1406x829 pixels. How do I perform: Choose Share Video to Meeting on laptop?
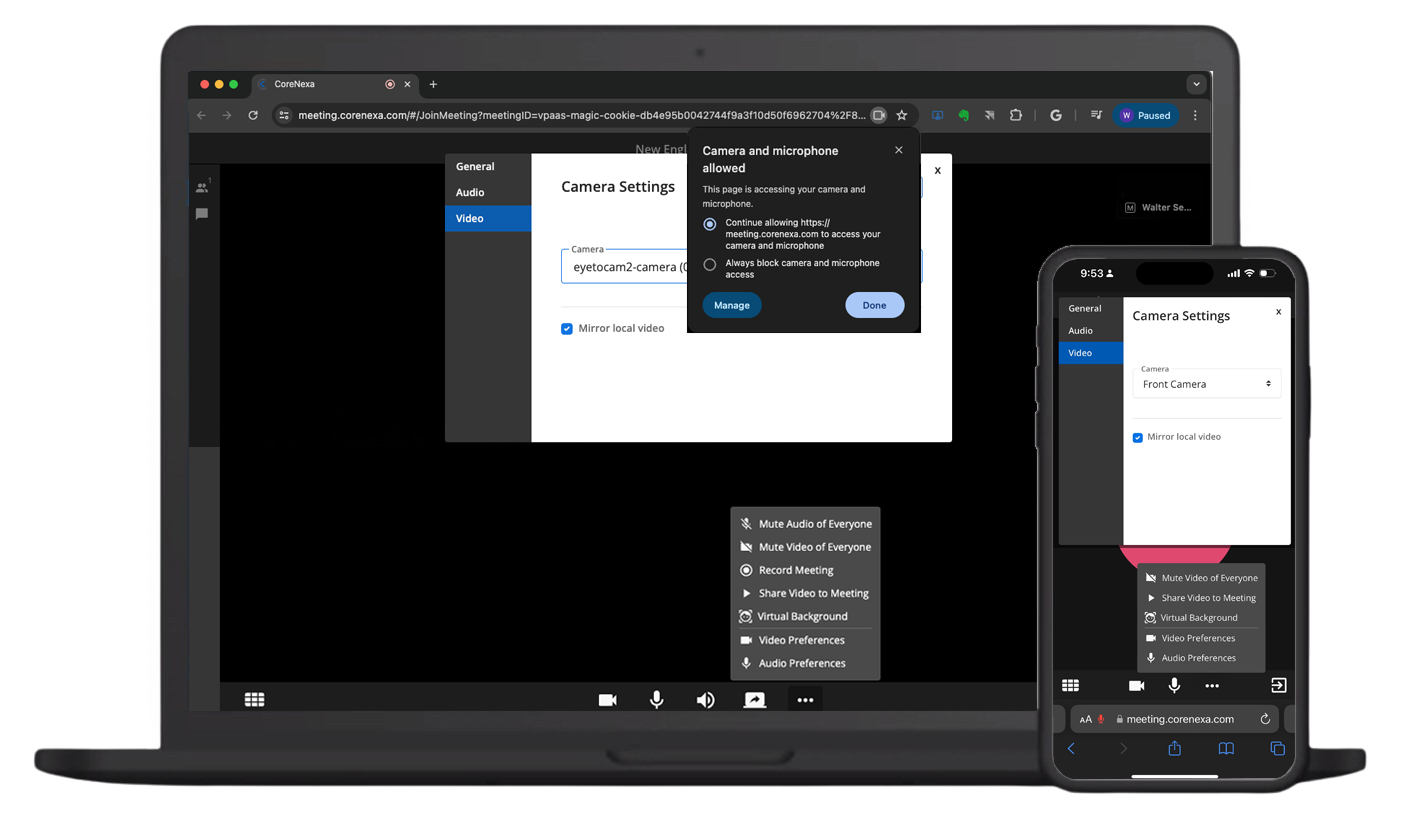(805, 593)
